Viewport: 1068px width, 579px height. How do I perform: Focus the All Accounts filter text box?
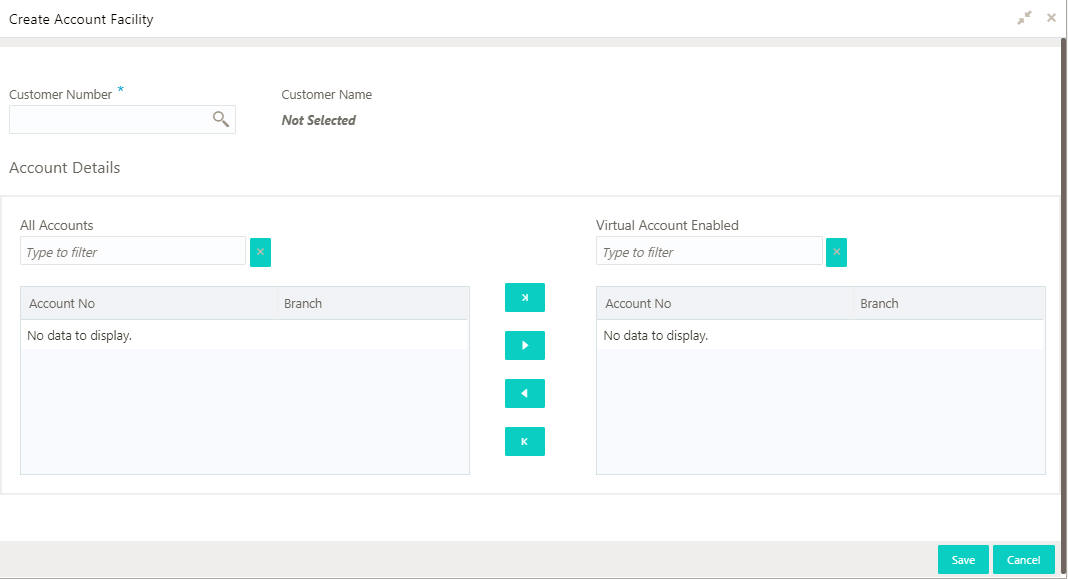[133, 251]
